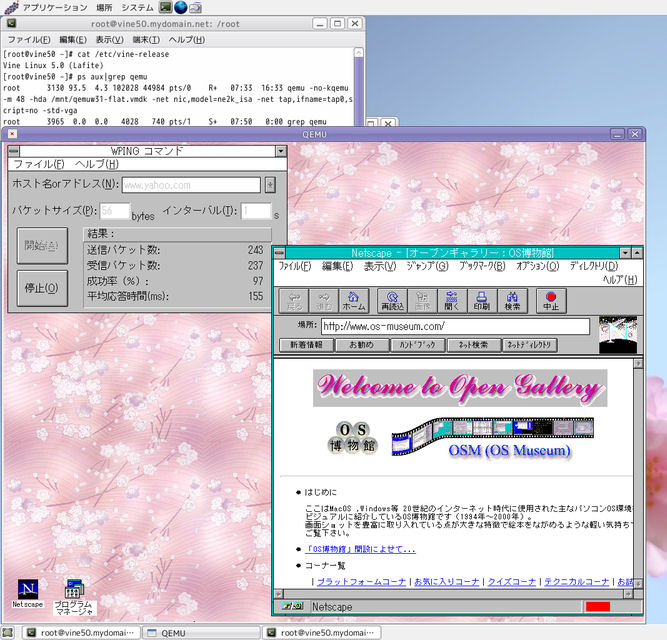
Task: Launch terminal icon in top GNOME panel
Action: pos(165,7)
